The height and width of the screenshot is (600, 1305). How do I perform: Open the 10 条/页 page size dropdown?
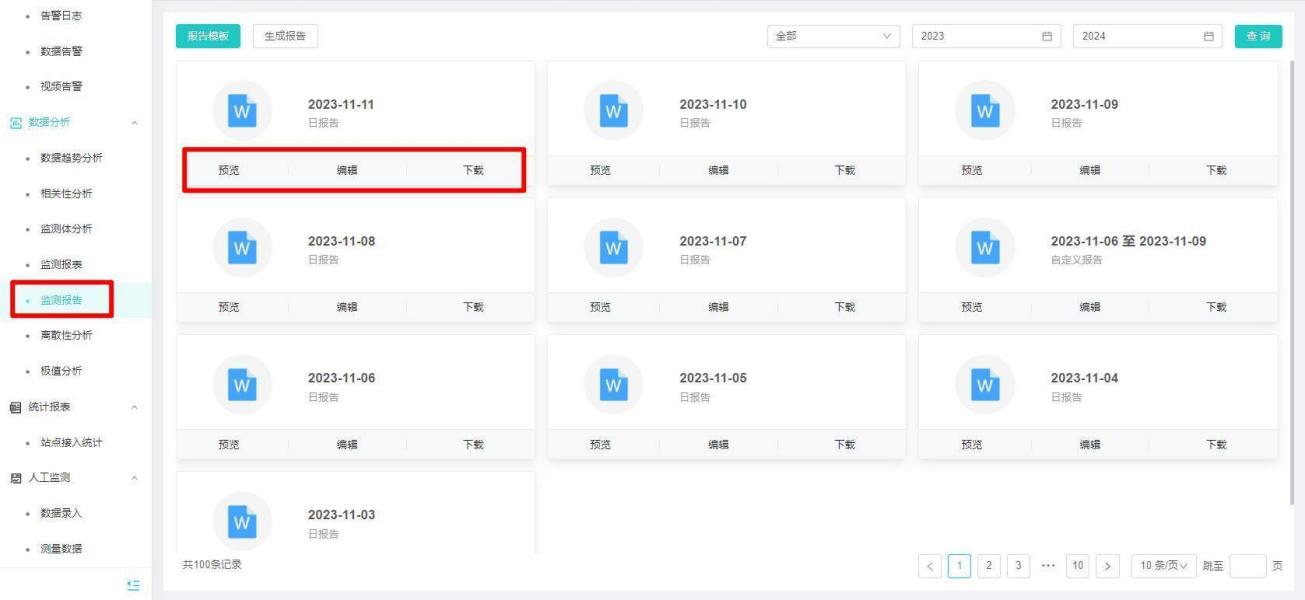click(1163, 566)
